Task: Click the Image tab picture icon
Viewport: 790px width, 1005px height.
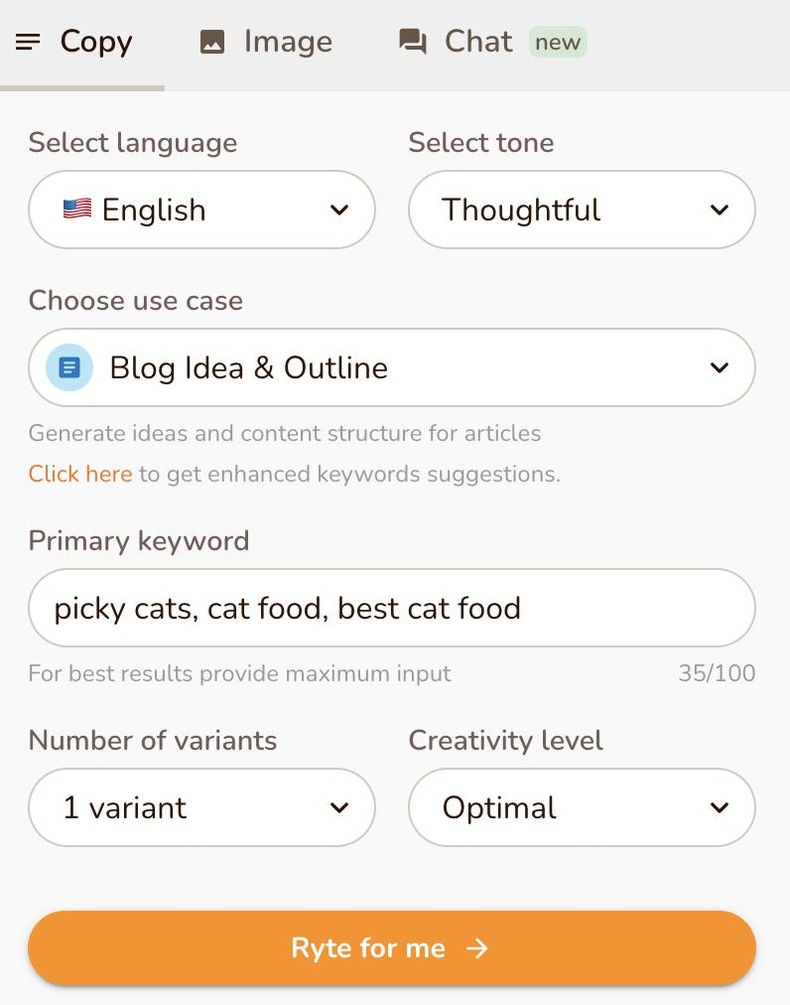Action: 212,42
